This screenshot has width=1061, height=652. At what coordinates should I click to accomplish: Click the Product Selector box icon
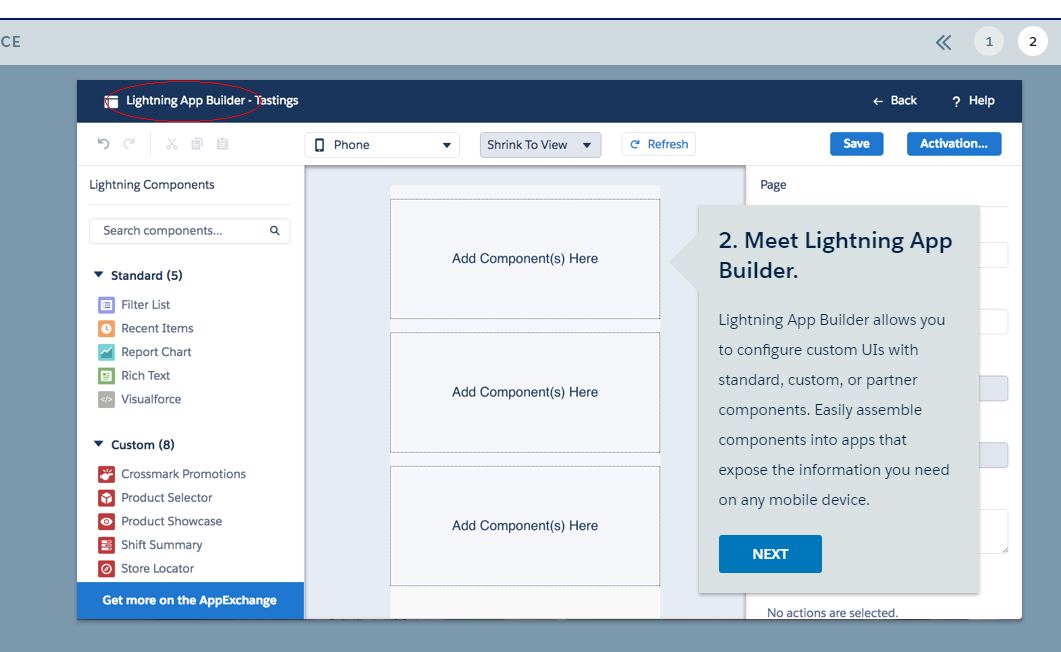106,498
